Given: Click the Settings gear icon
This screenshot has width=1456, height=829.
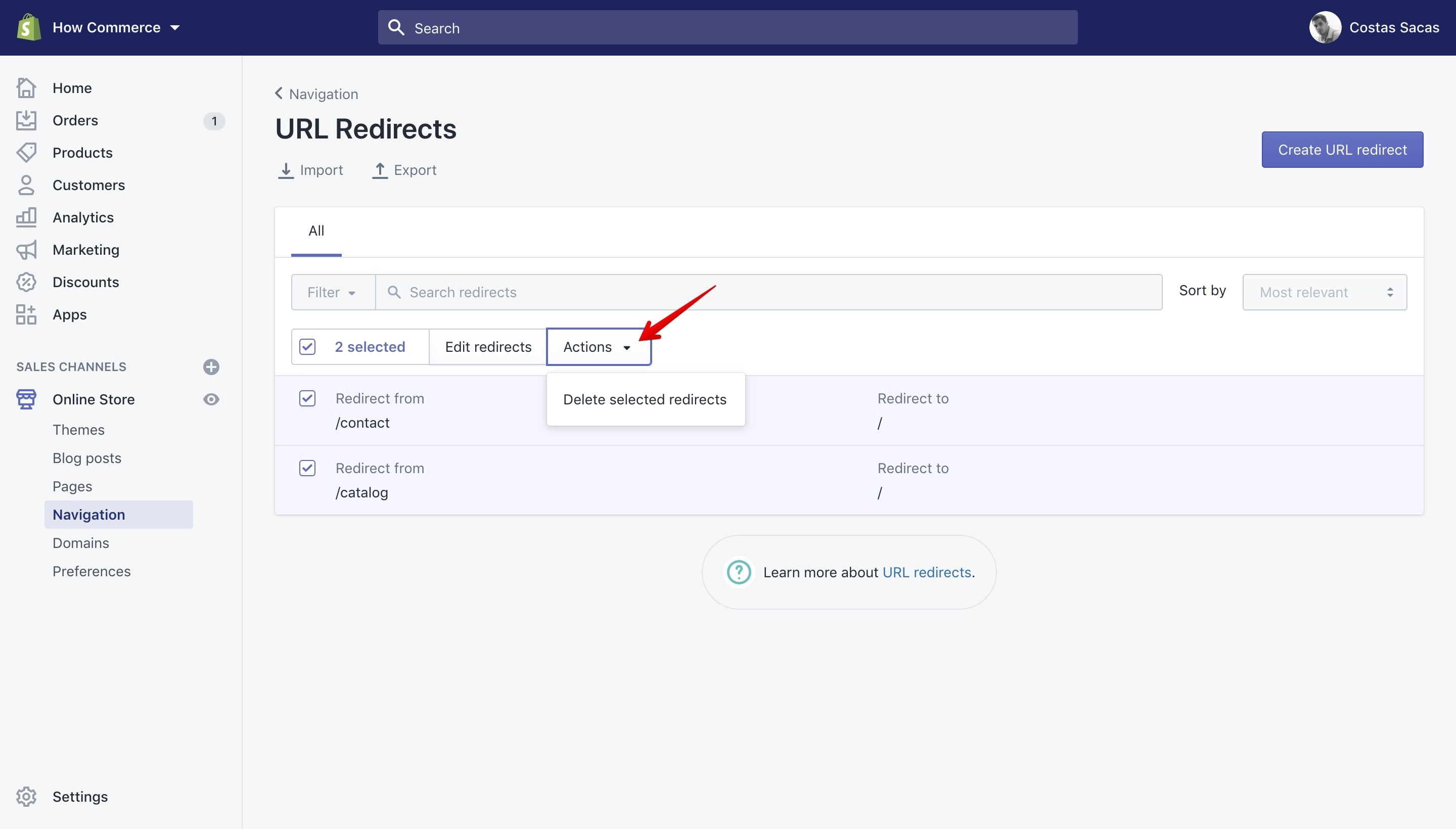Looking at the screenshot, I should click(x=26, y=796).
